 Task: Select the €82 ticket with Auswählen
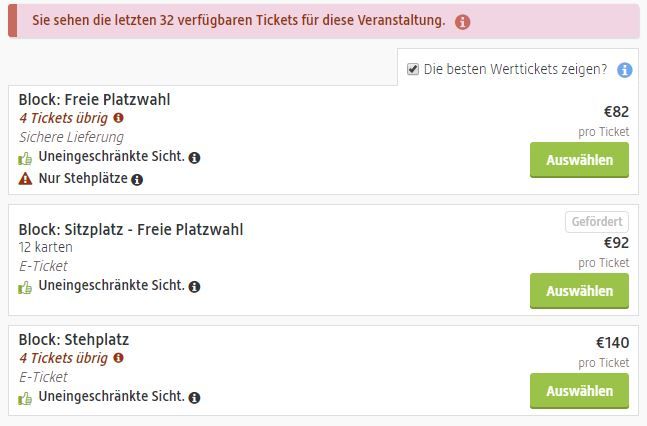click(x=579, y=160)
